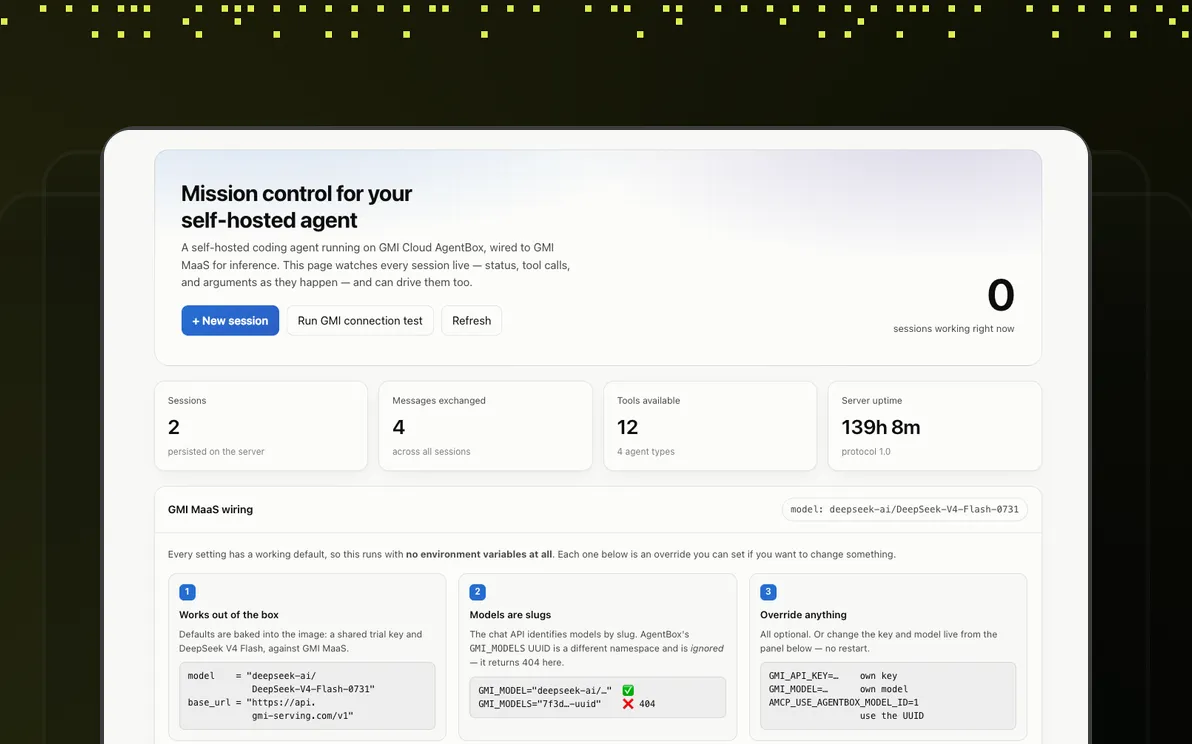
Task: Click the GMI MaaS wiring heading
Action: (x=211, y=509)
